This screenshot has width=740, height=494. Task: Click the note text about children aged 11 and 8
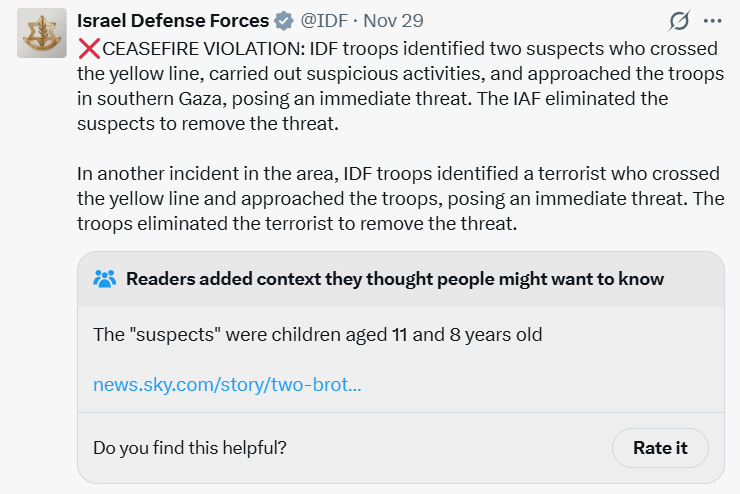point(317,334)
